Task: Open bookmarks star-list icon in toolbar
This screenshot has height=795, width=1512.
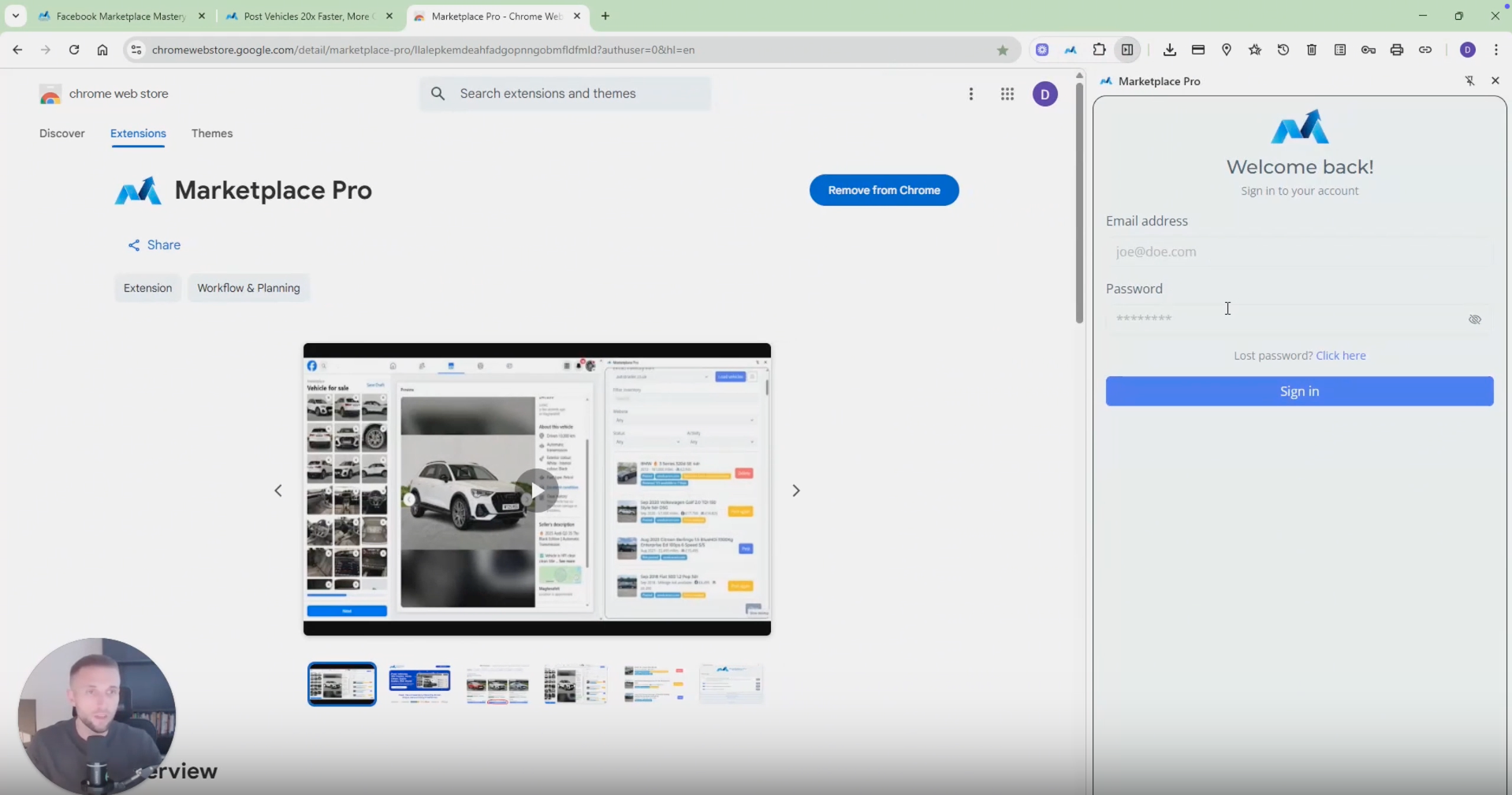Action: click(1255, 50)
